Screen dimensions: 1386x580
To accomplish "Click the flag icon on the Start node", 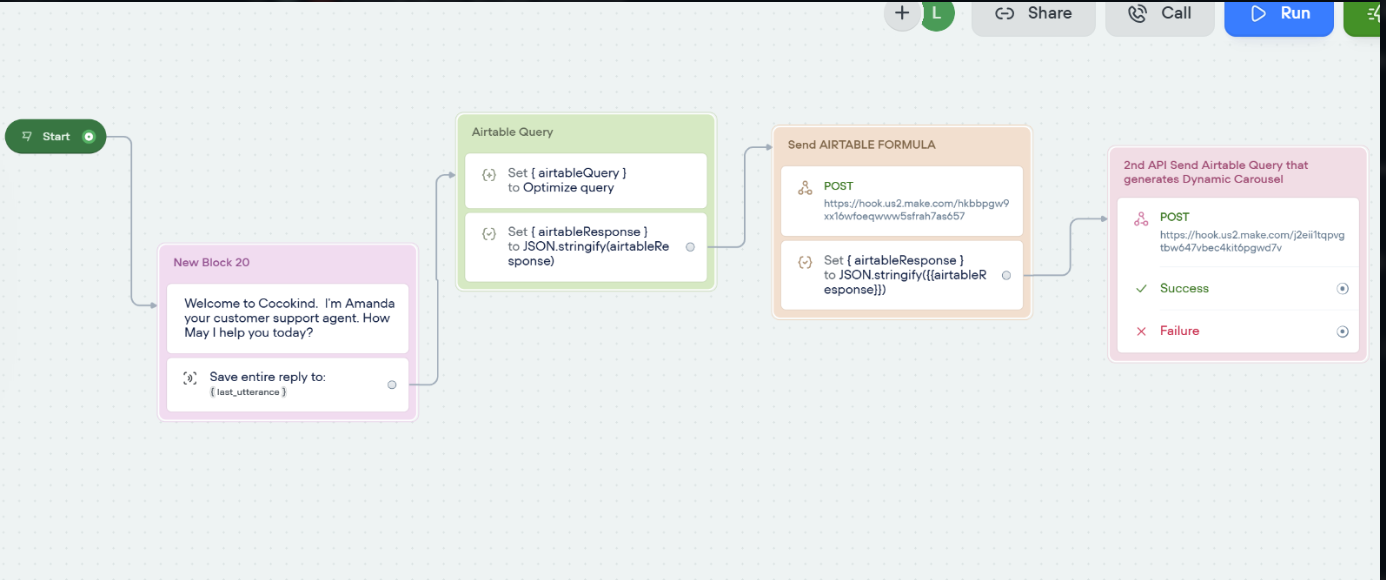I will pyautogui.click(x=27, y=136).
